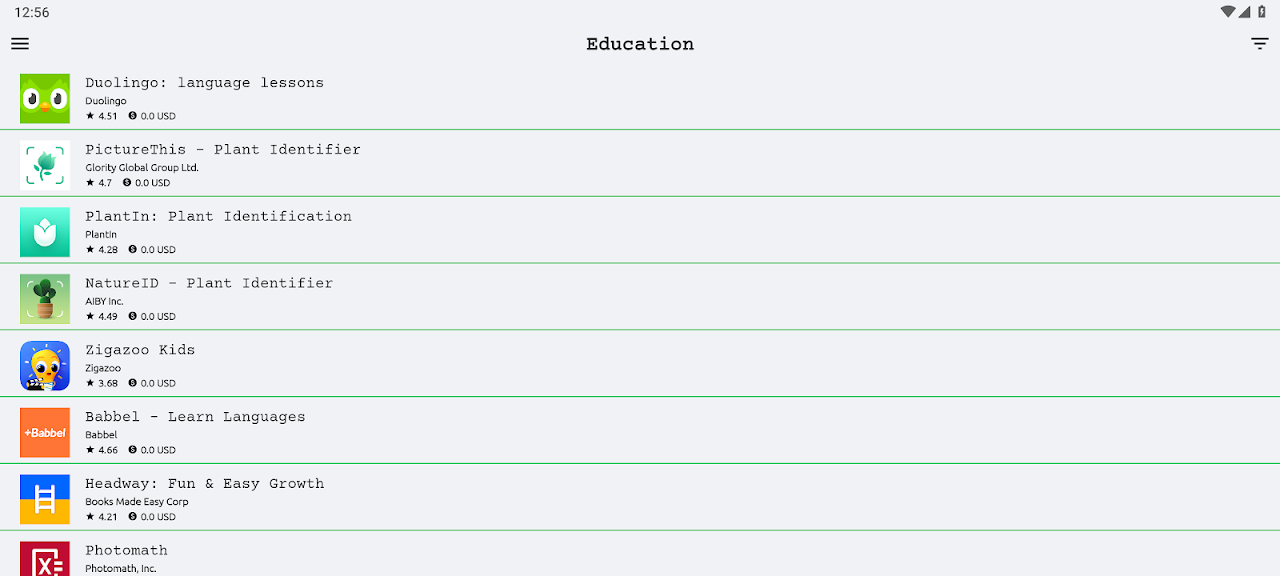
Task: Open the Photomath app listing
Action: 126,551
